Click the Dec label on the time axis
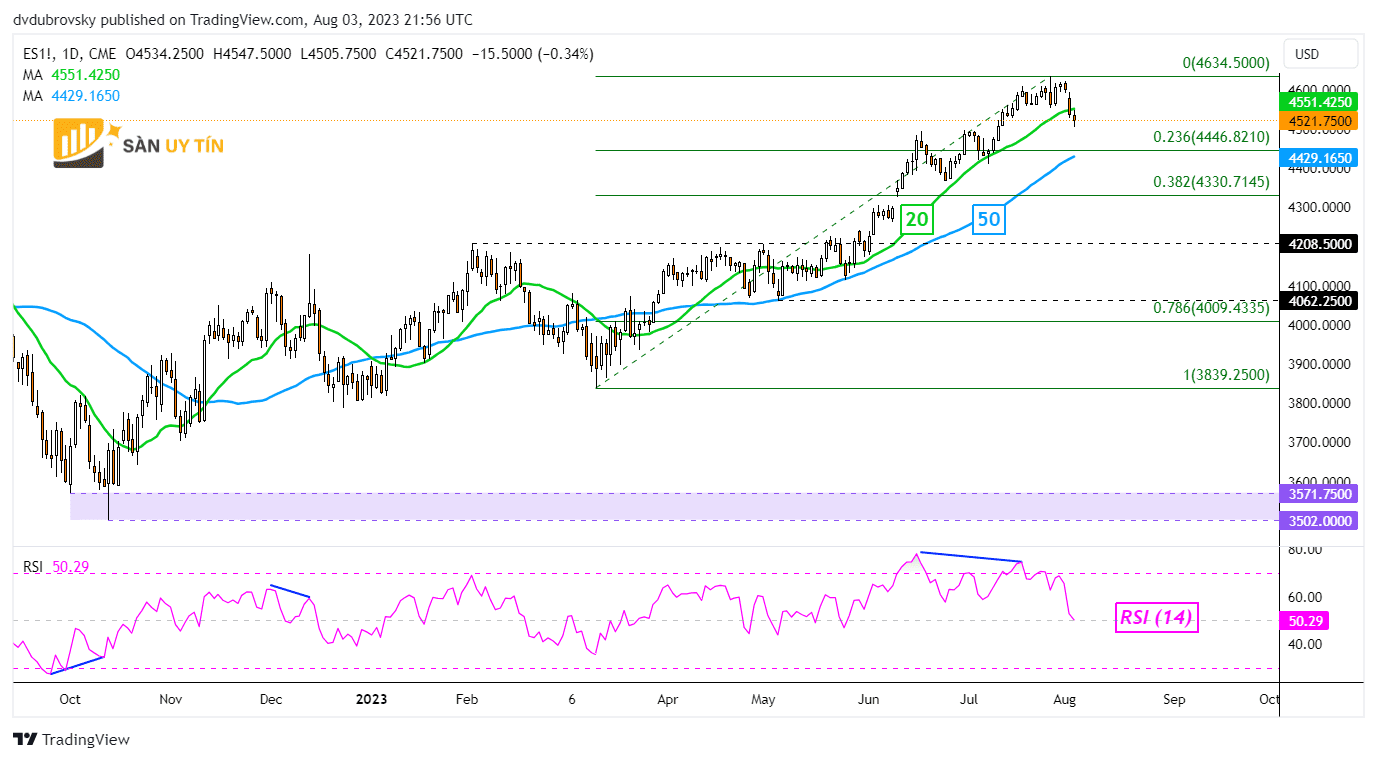The image size is (1377, 761). click(x=271, y=700)
